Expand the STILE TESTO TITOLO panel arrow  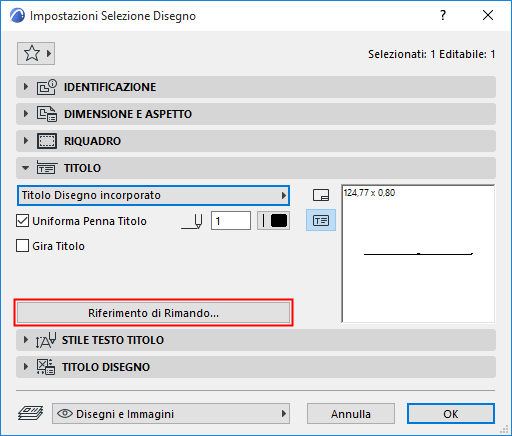[x=26, y=340]
